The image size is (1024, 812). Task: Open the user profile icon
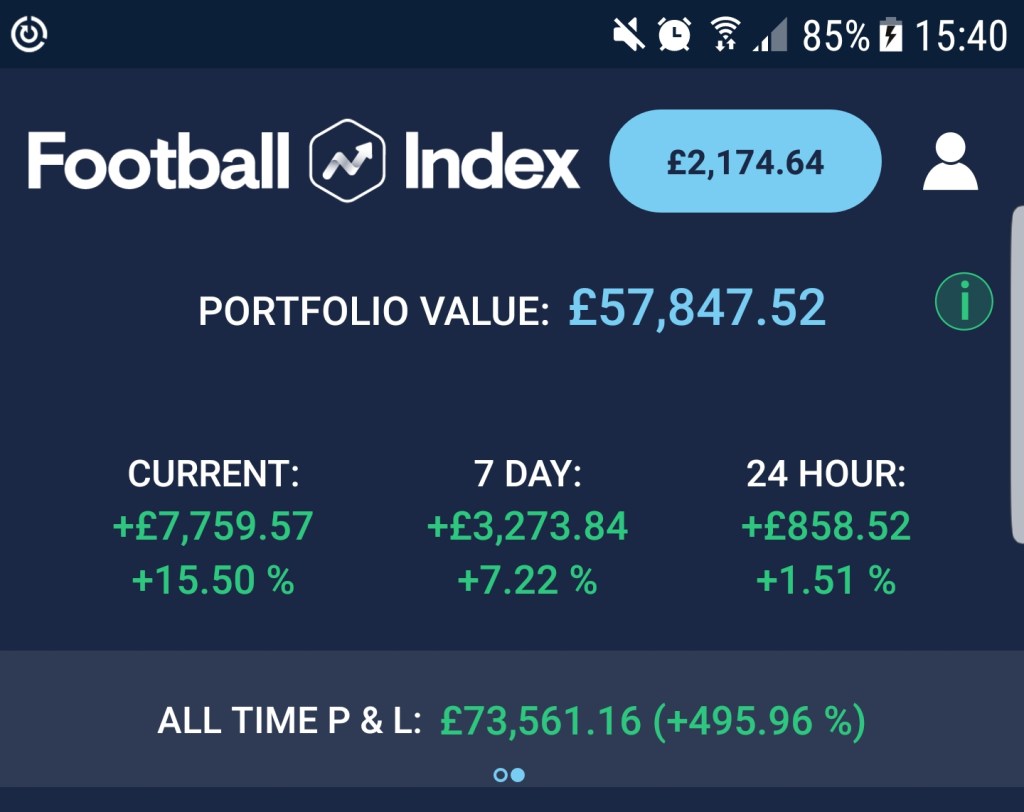point(949,162)
